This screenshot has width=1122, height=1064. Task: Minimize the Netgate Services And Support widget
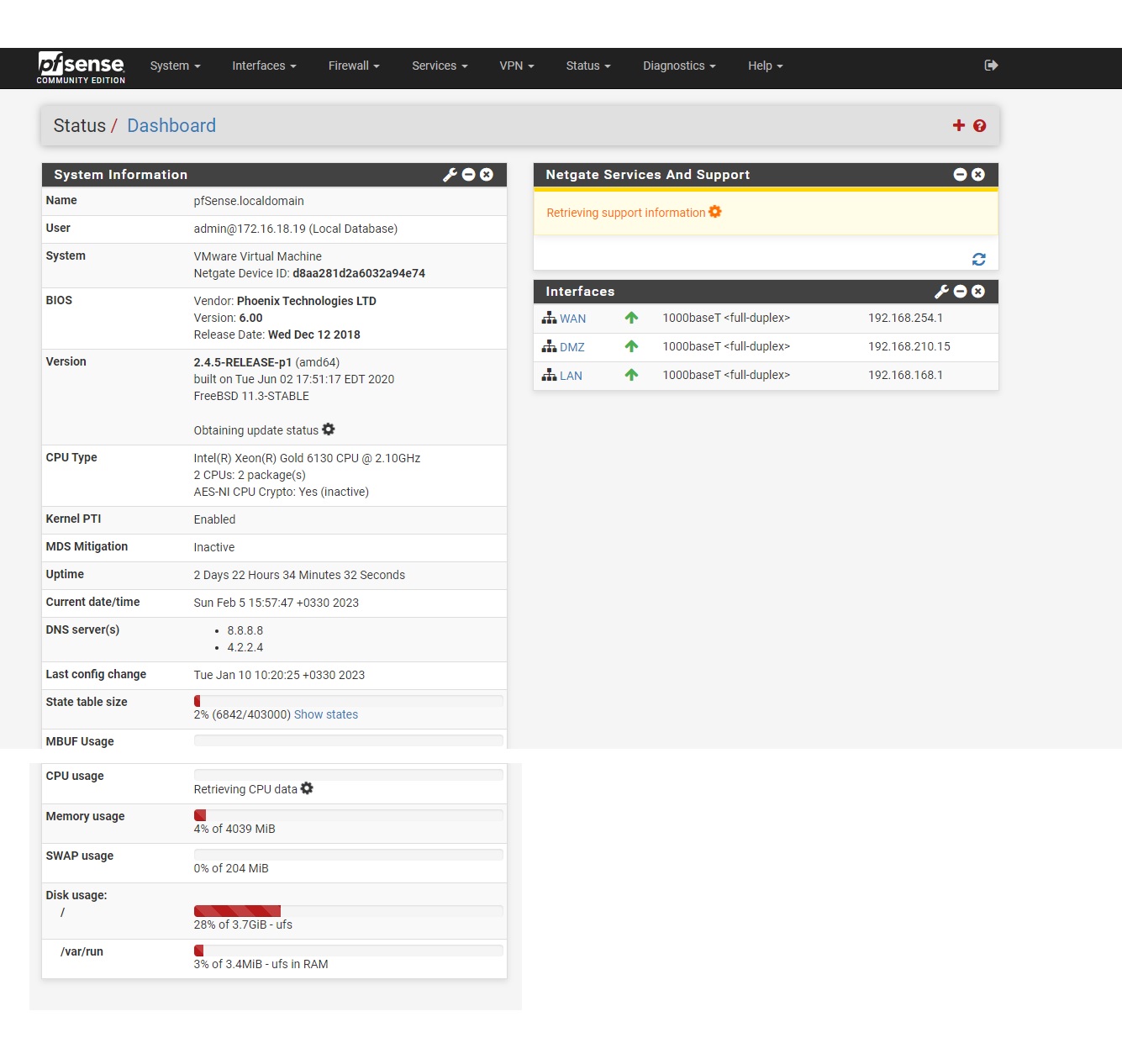point(960,175)
